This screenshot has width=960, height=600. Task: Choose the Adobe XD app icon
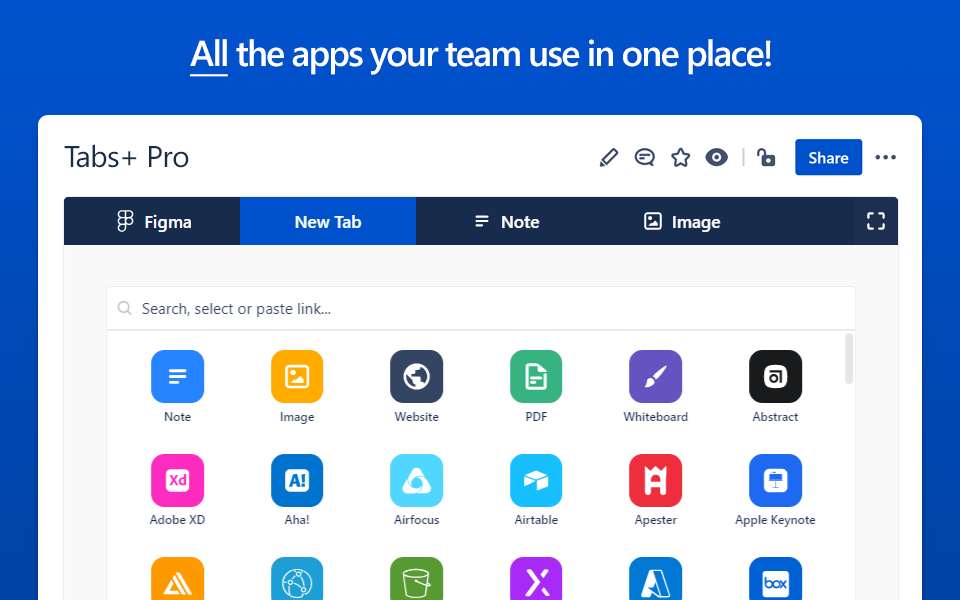click(178, 480)
